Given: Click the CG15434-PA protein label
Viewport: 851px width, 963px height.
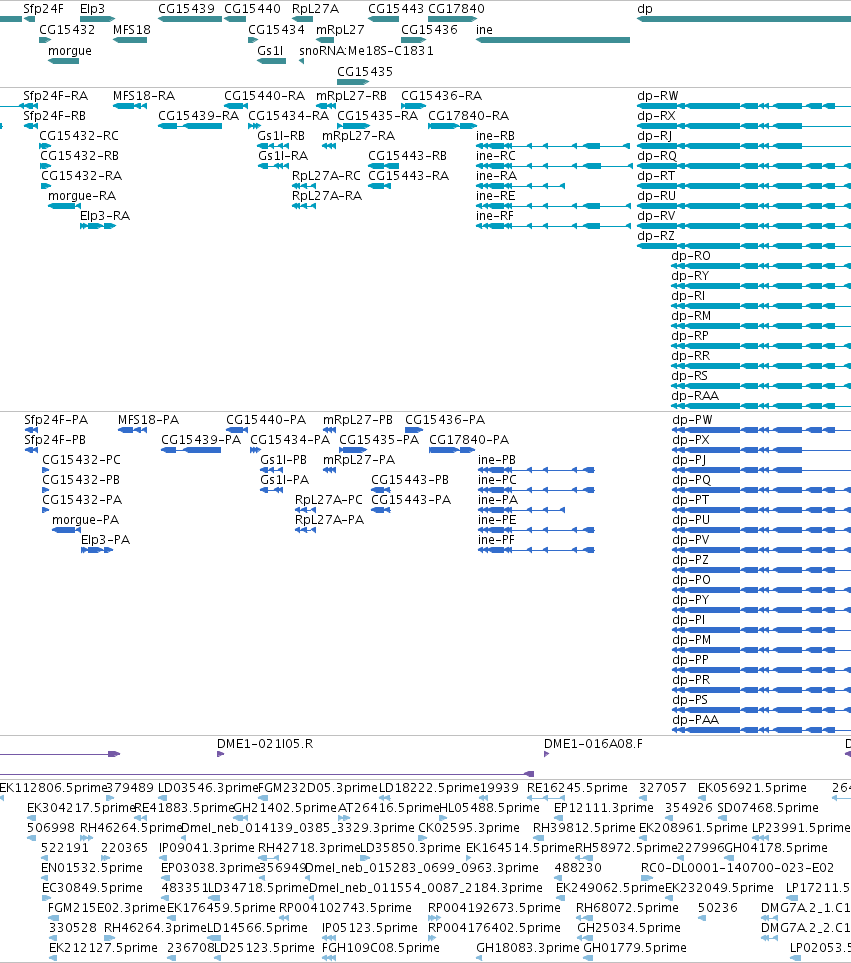Looking at the screenshot, I should [x=290, y=440].
